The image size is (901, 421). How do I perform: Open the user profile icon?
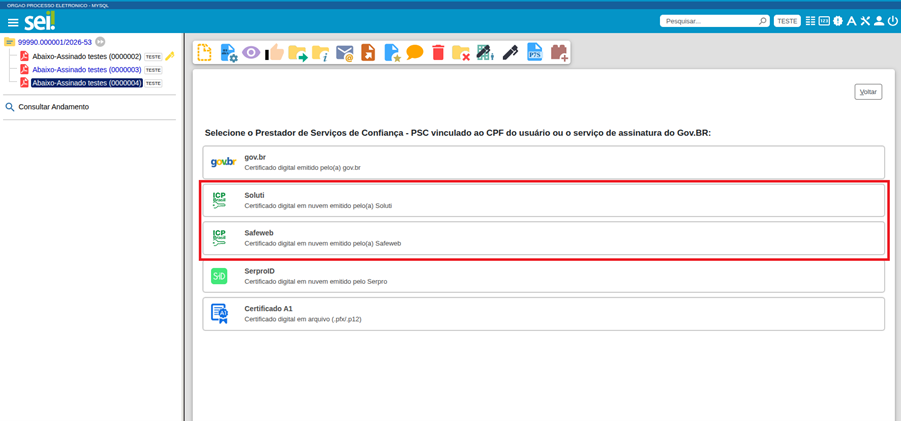coord(879,21)
